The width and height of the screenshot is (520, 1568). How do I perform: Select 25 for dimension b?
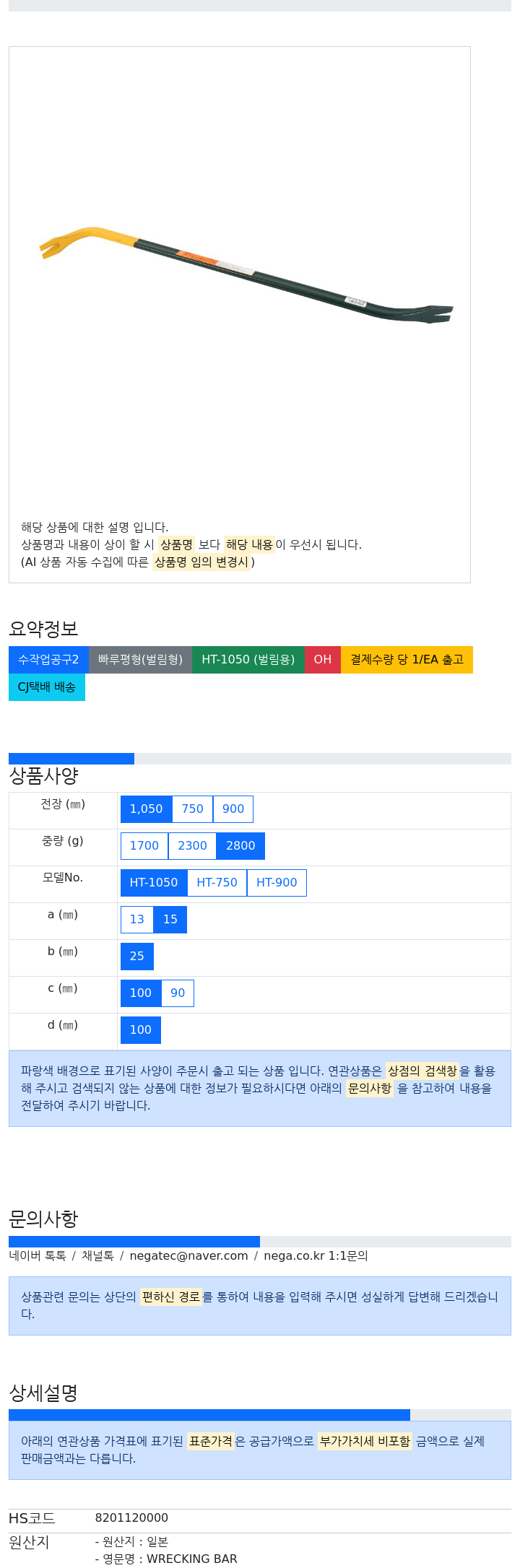[x=137, y=956]
